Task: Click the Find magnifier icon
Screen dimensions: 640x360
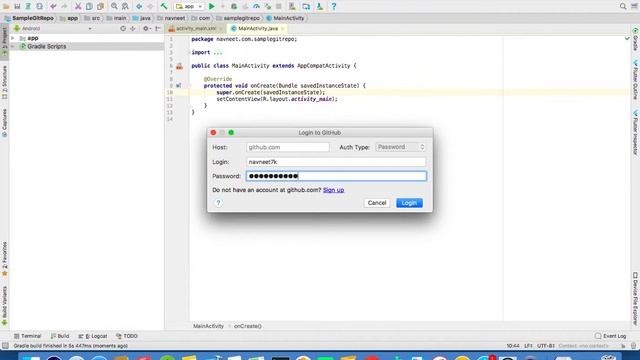Action: pos(114,6)
